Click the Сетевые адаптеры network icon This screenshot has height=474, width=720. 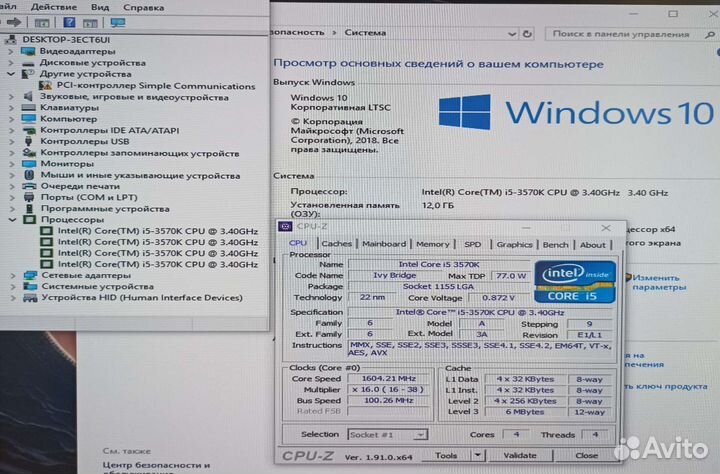click(30, 275)
